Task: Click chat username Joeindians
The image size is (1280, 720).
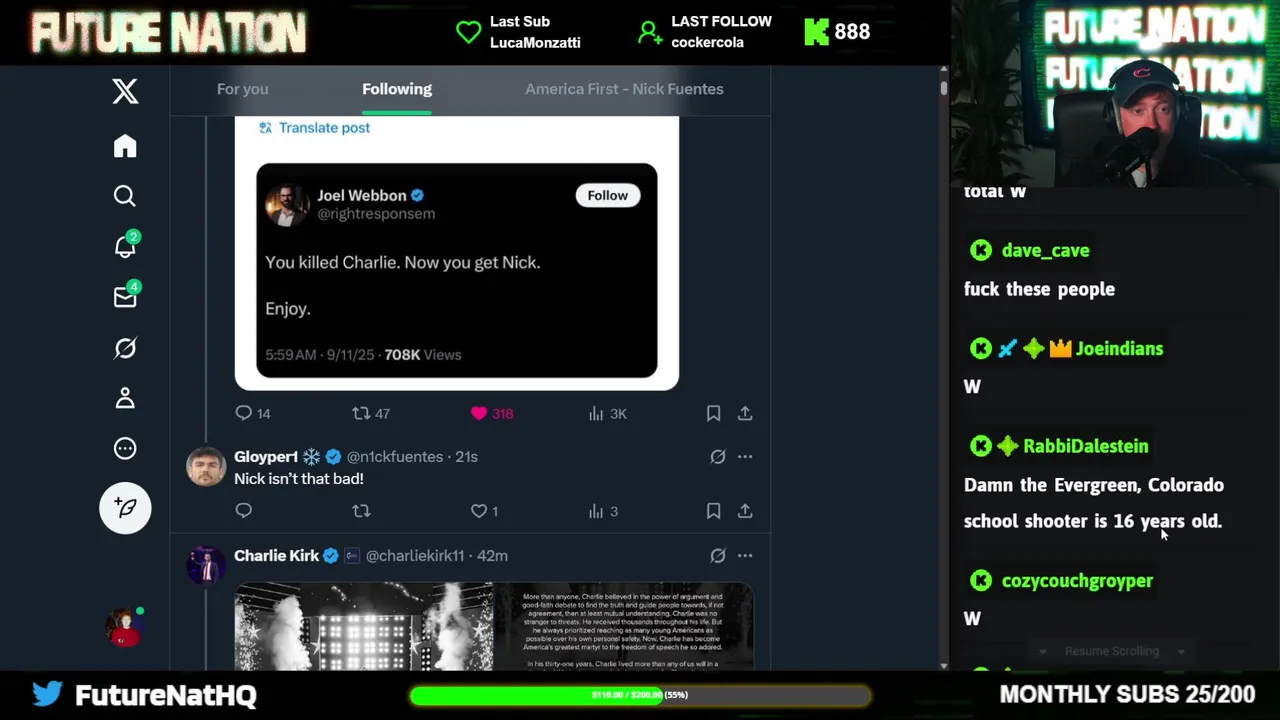Action: pos(1119,349)
